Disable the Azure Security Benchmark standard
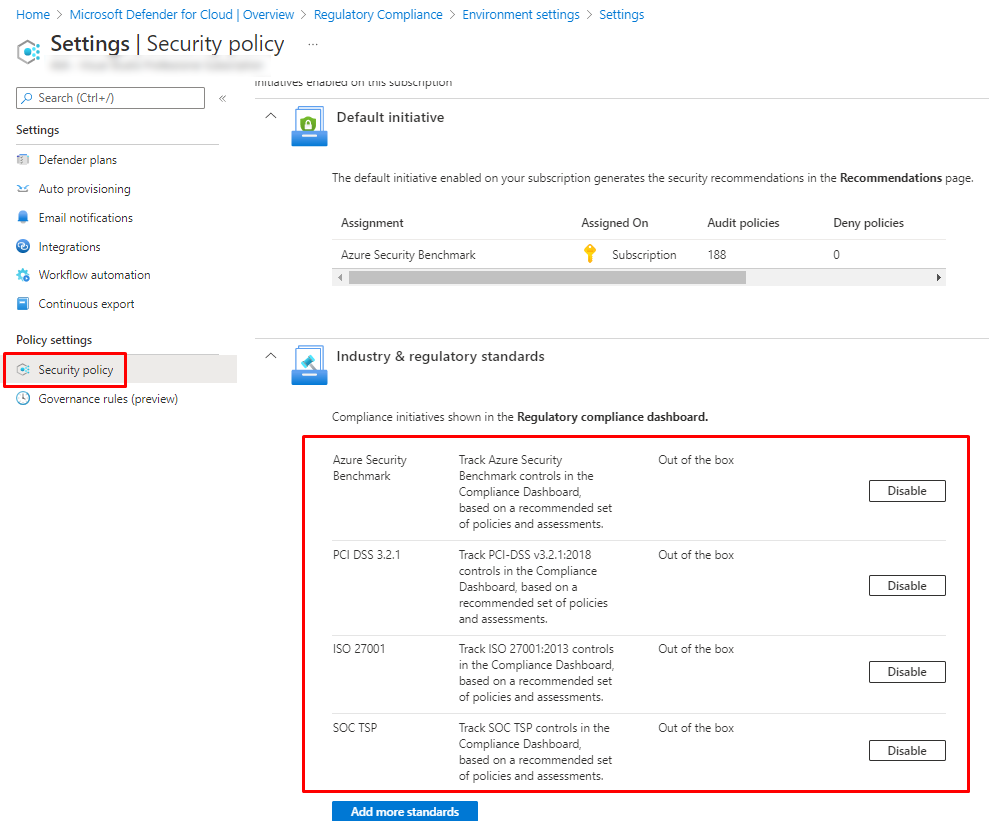 pyautogui.click(x=906, y=491)
